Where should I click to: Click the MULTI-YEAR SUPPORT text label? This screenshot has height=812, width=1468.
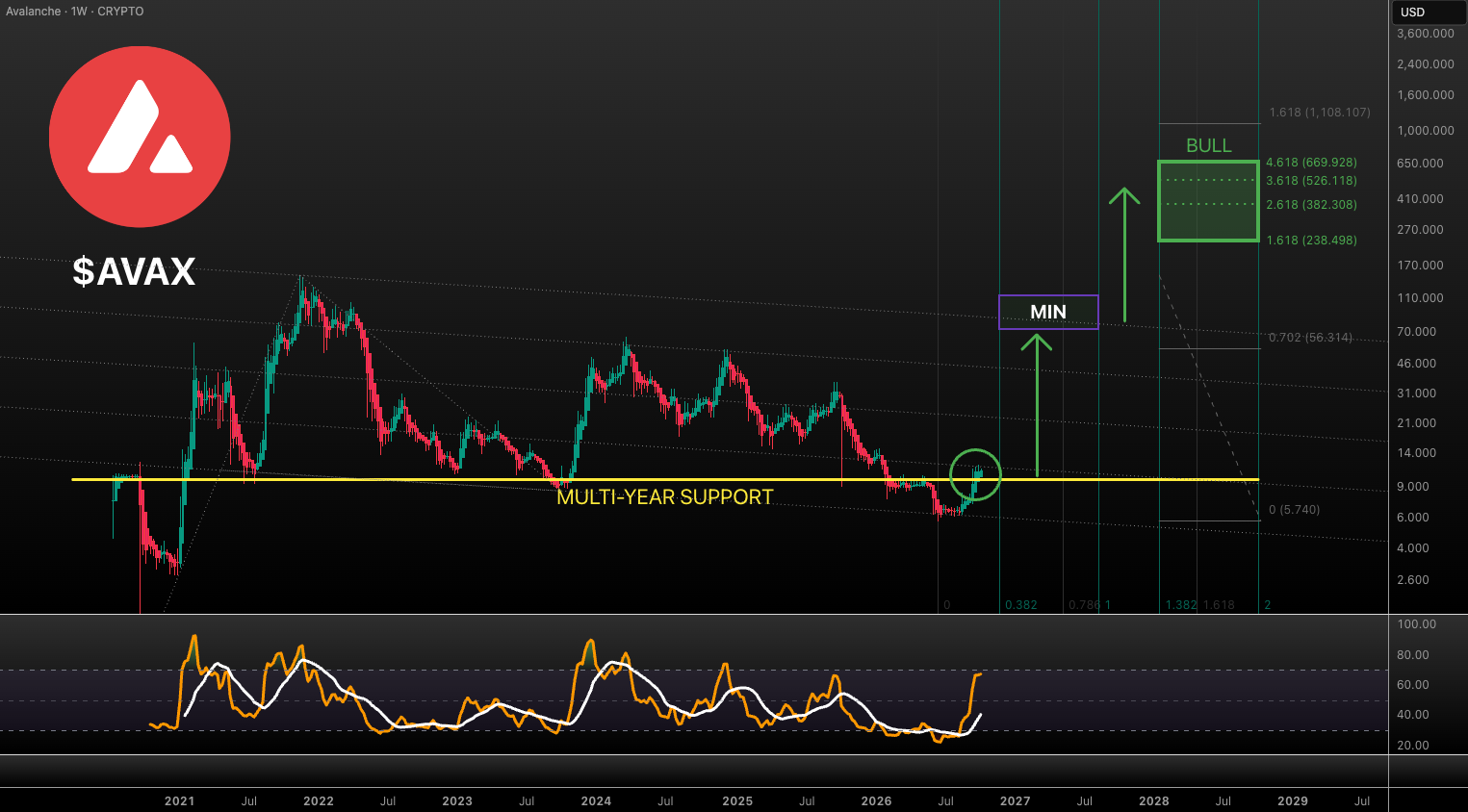point(665,497)
